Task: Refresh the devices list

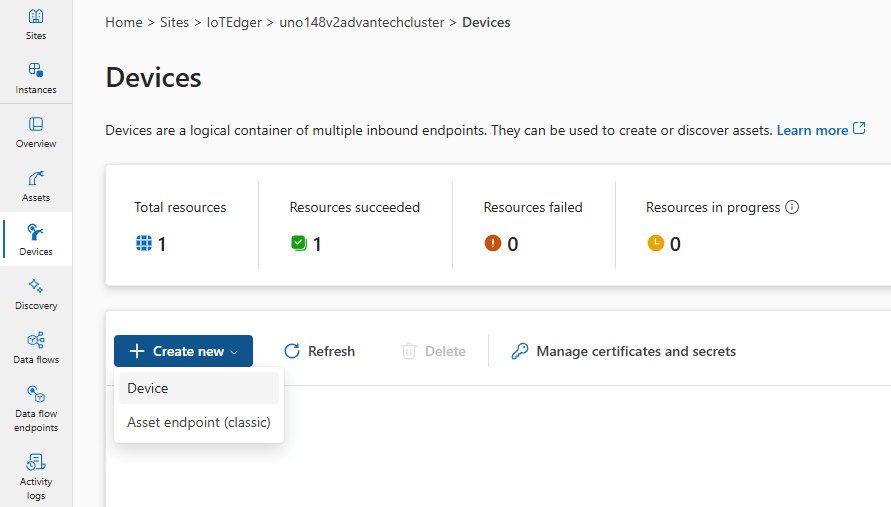Action: (320, 351)
